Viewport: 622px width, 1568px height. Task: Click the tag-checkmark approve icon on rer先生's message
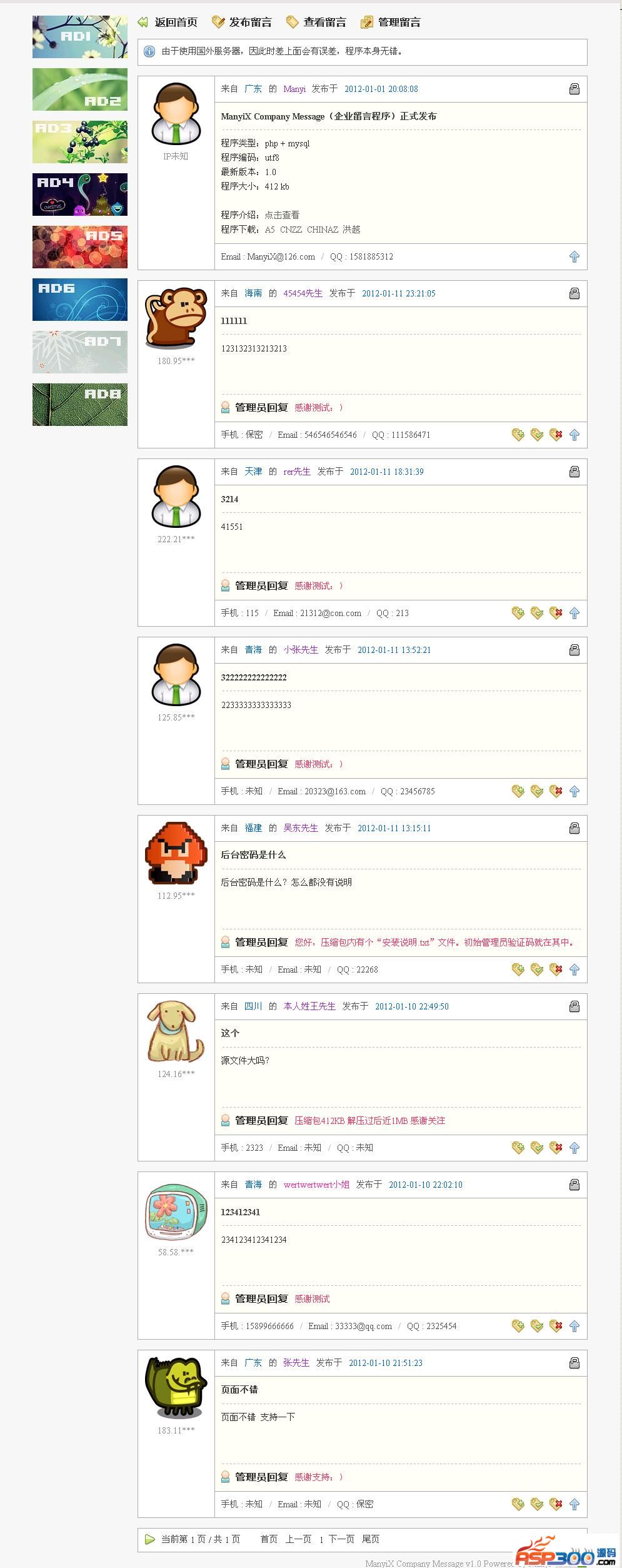coord(536,613)
